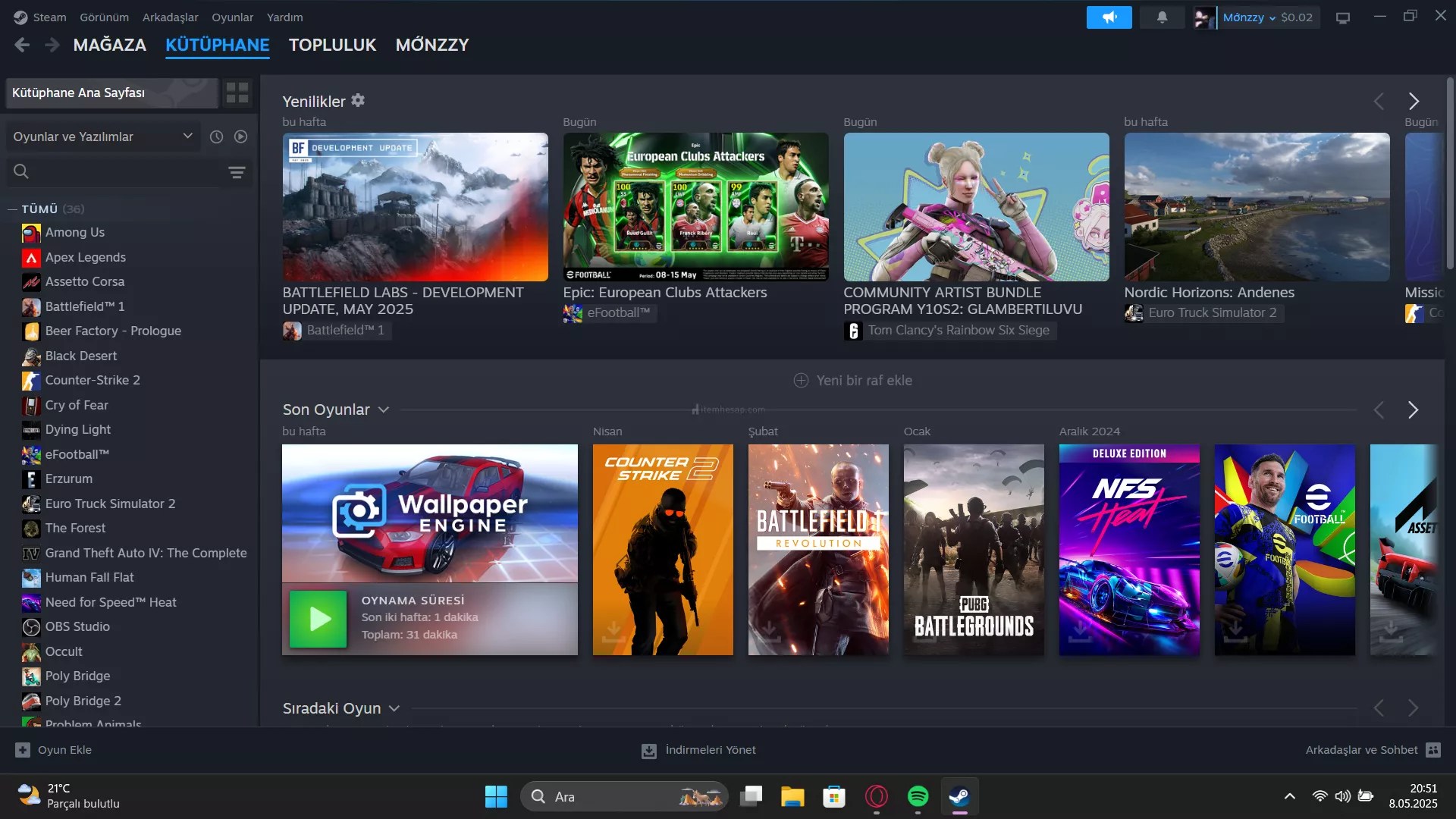Viewport: 1456px width, 819px height.
Task: Open the Nordic Horizons: Andenes news card
Action: click(x=1257, y=207)
